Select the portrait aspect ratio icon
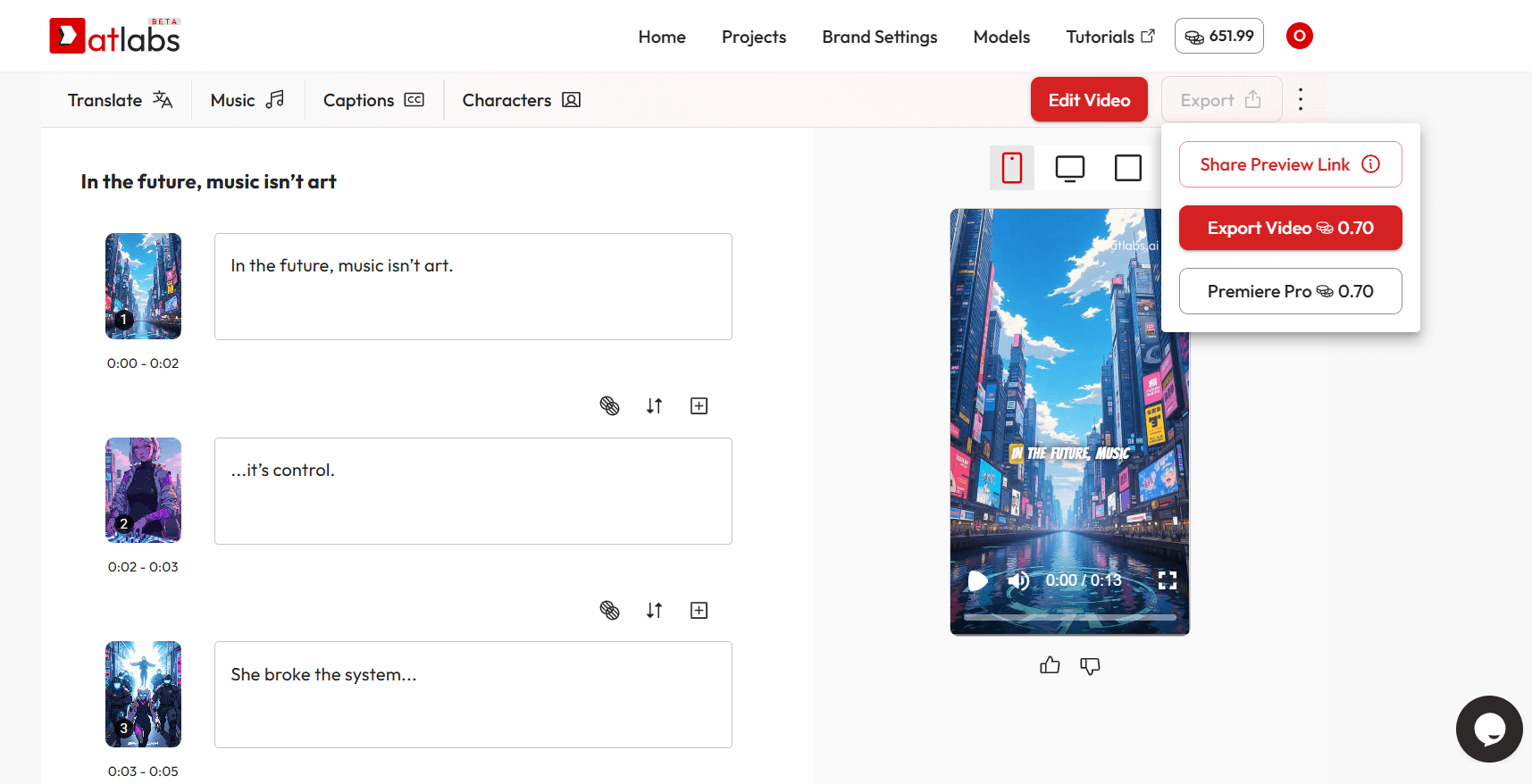 [1011, 168]
